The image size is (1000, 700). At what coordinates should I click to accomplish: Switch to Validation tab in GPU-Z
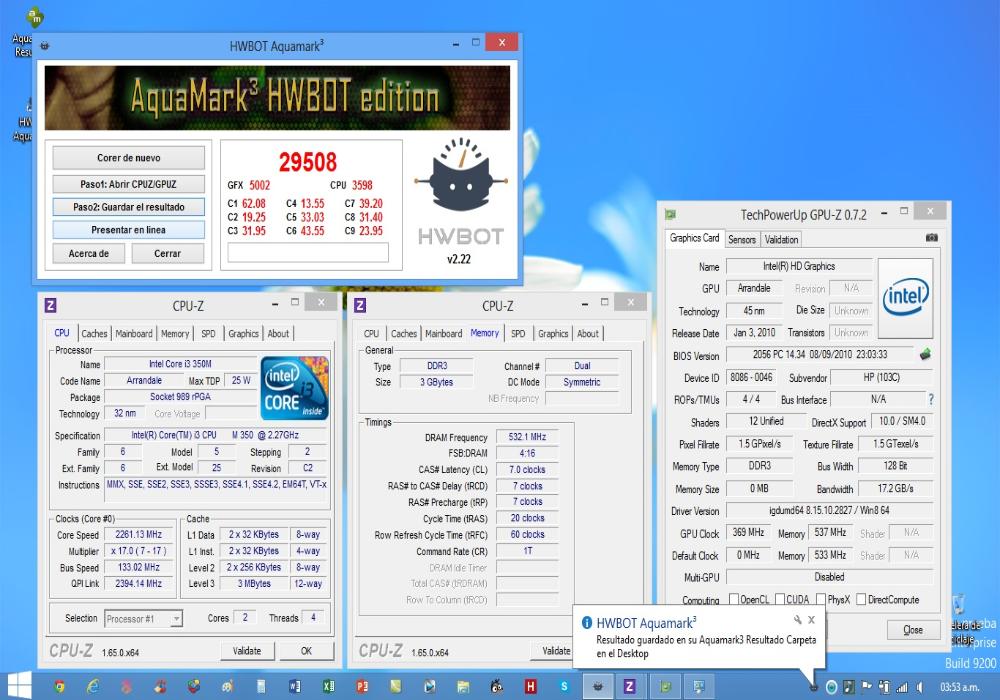click(781, 240)
